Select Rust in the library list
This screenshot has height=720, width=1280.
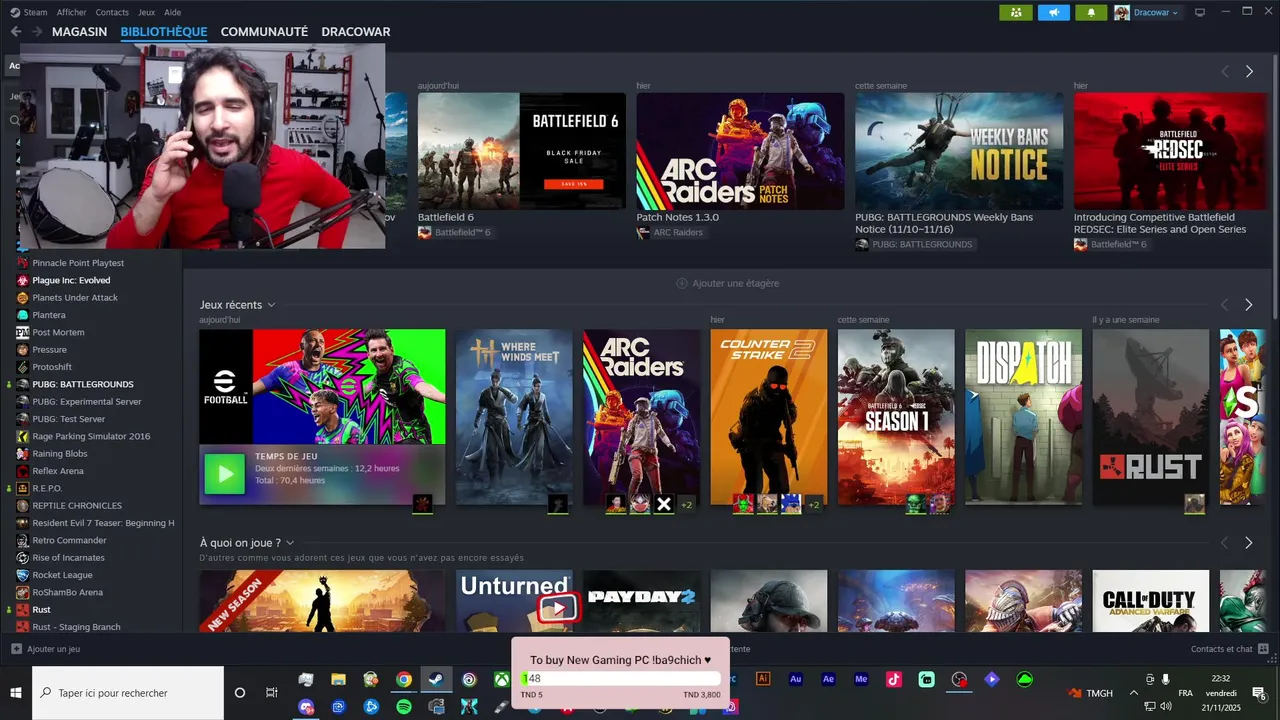[41, 610]
